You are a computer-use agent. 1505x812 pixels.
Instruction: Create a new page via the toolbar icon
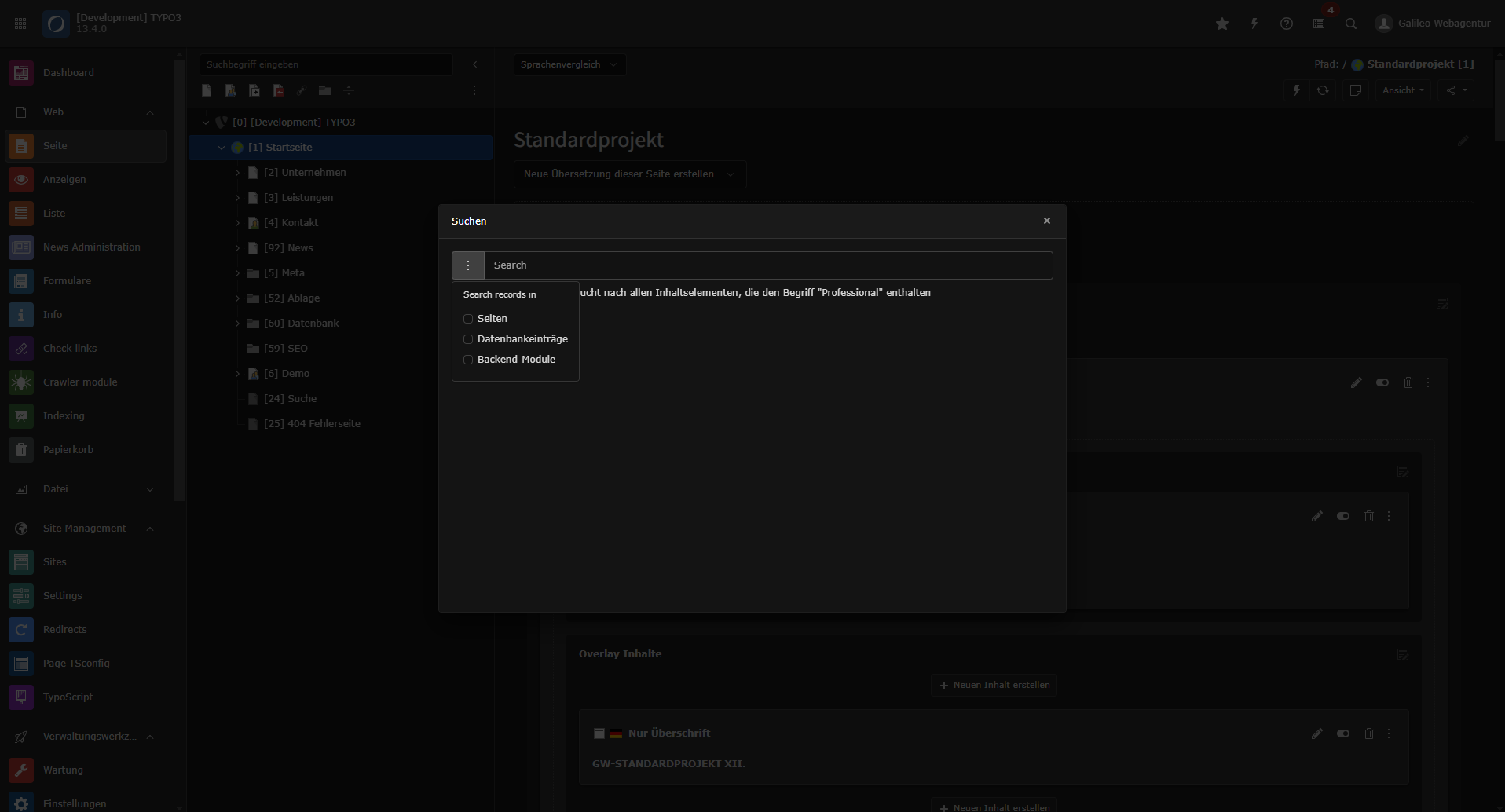(206, 90)
